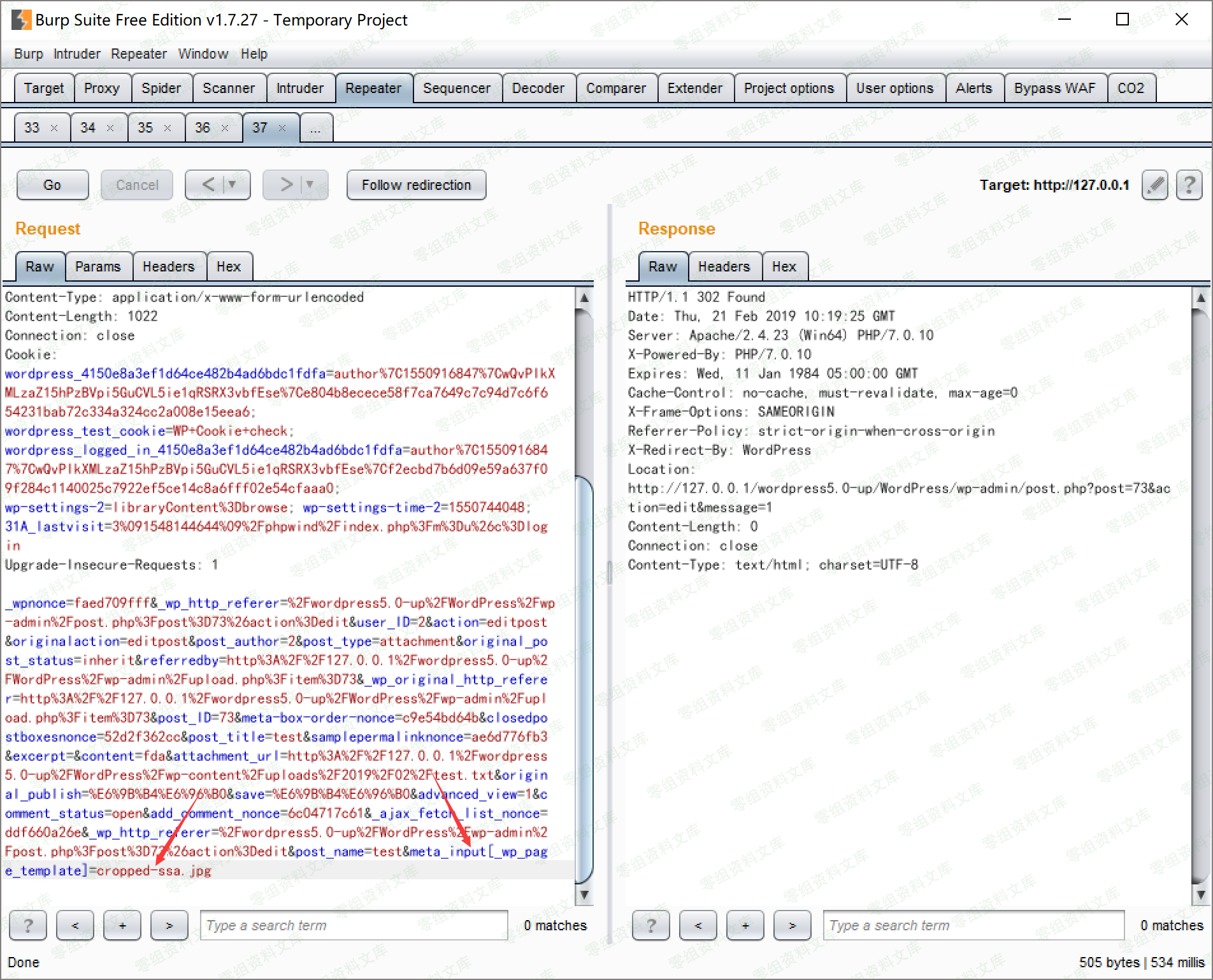Close Repeater tab 33
Screen dimensions: 1213x980
coord(54,128)
